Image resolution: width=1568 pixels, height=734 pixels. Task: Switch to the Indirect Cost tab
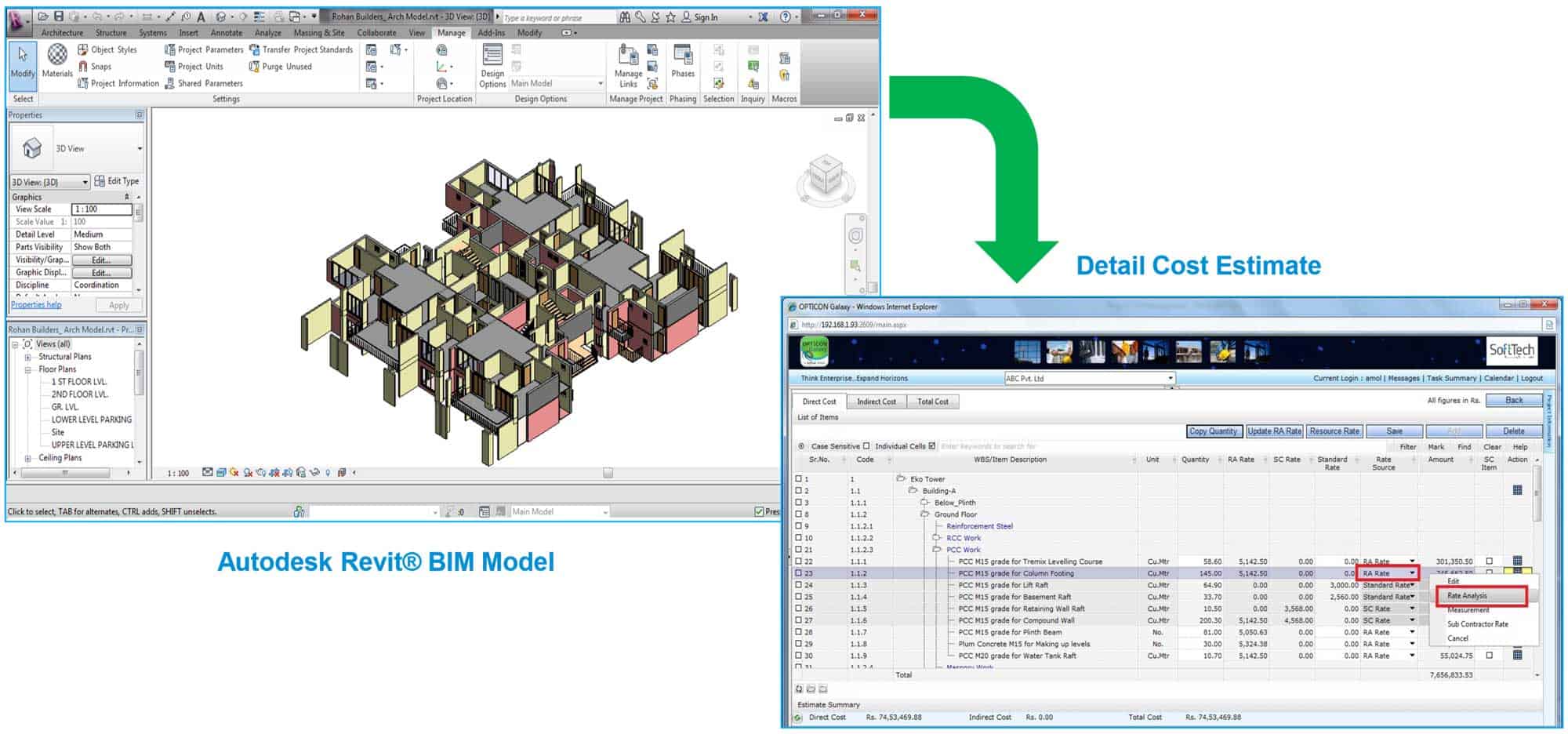pyautogui.click(x=877, y=402)
